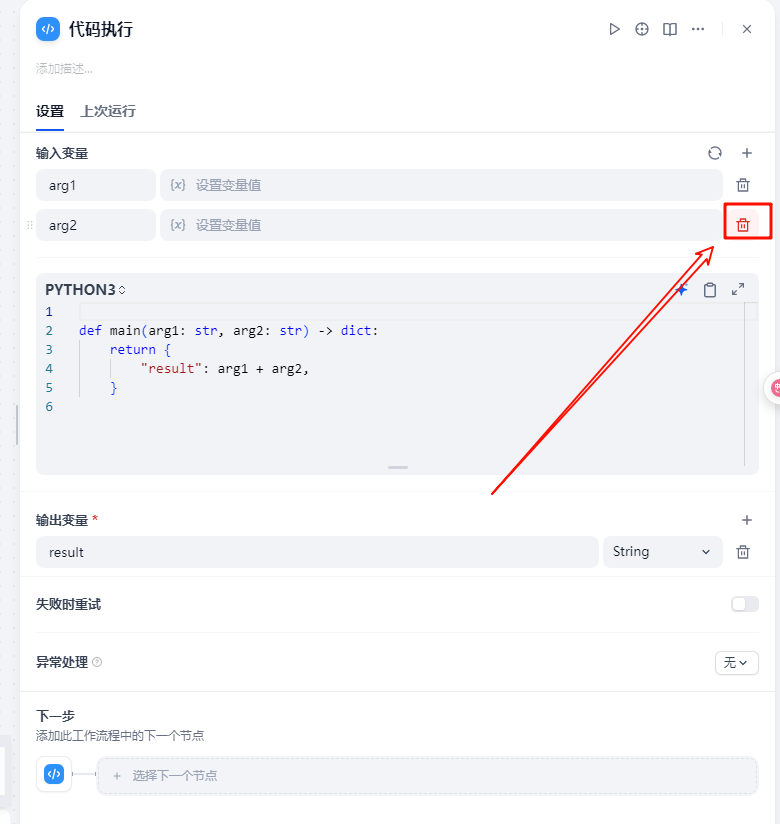Open the three-dots more options menu
Image resolution: width=780 pixels, height=824 pixels.
698,29
